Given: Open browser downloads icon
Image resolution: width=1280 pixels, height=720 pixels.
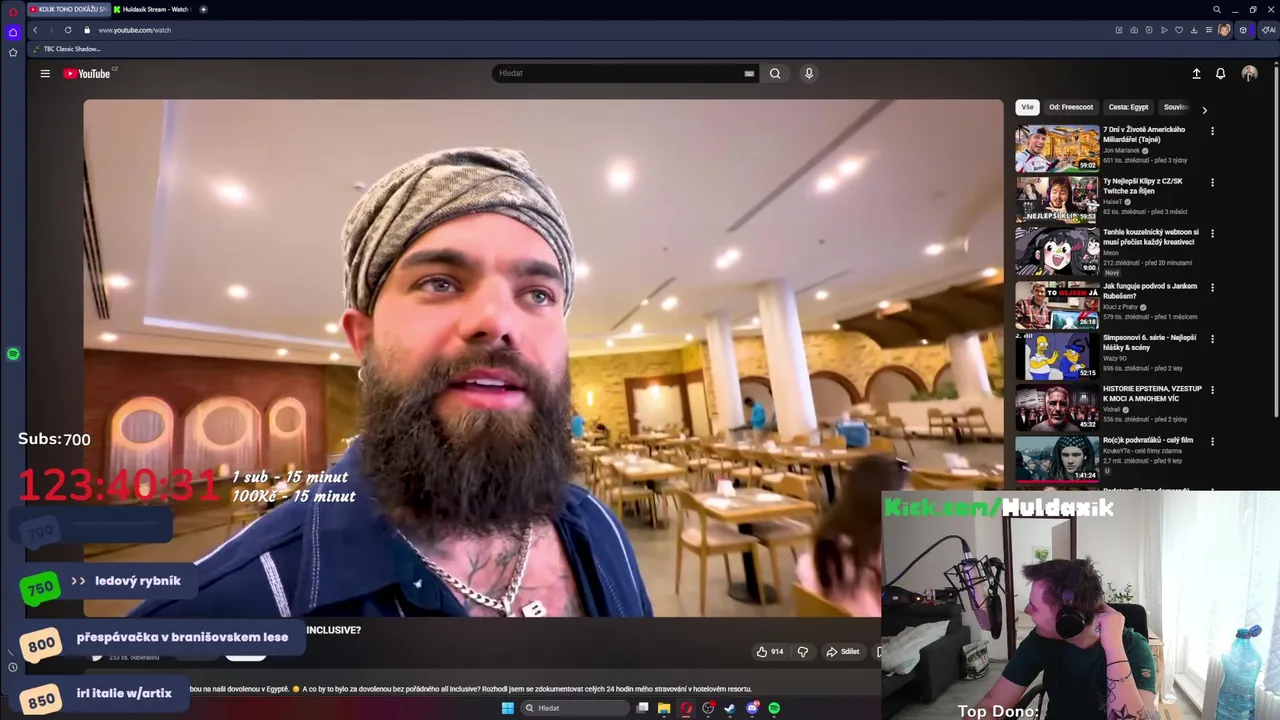Looking at the screenshot, I should point(1194,30).
